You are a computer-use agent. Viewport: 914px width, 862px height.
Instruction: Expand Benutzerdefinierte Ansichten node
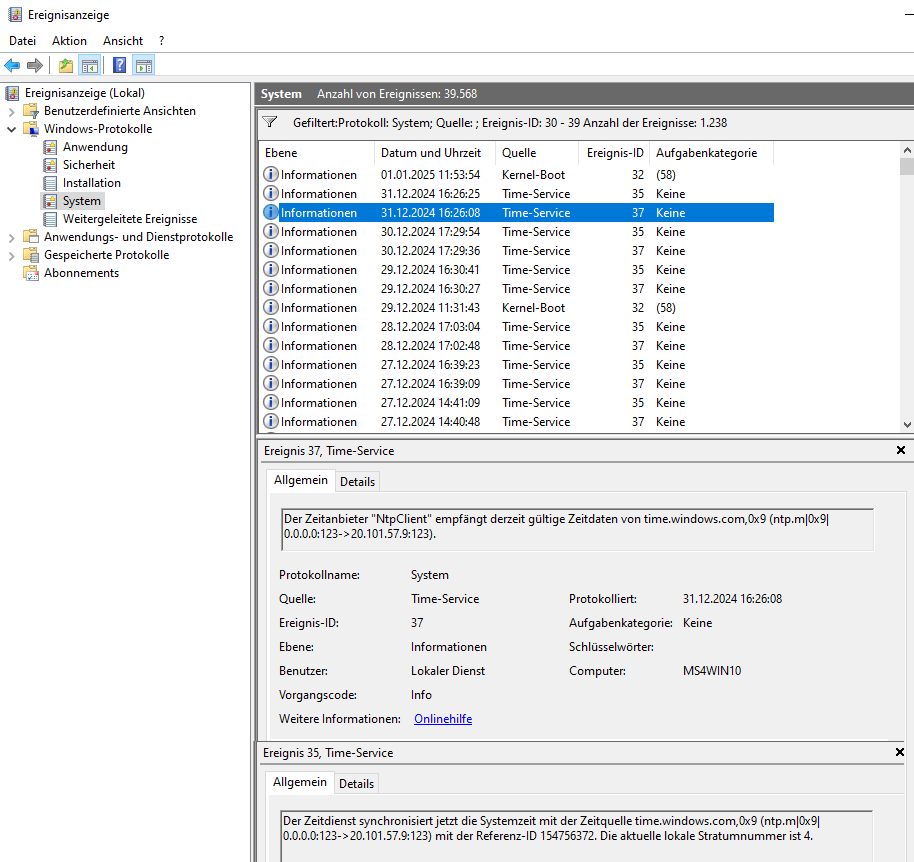pyautogui.click(x=11, y=111)
